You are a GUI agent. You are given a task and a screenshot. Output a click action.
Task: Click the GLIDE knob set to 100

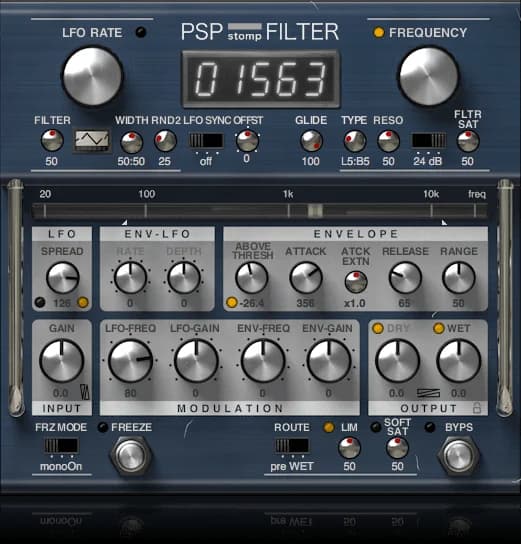[311, 141]
